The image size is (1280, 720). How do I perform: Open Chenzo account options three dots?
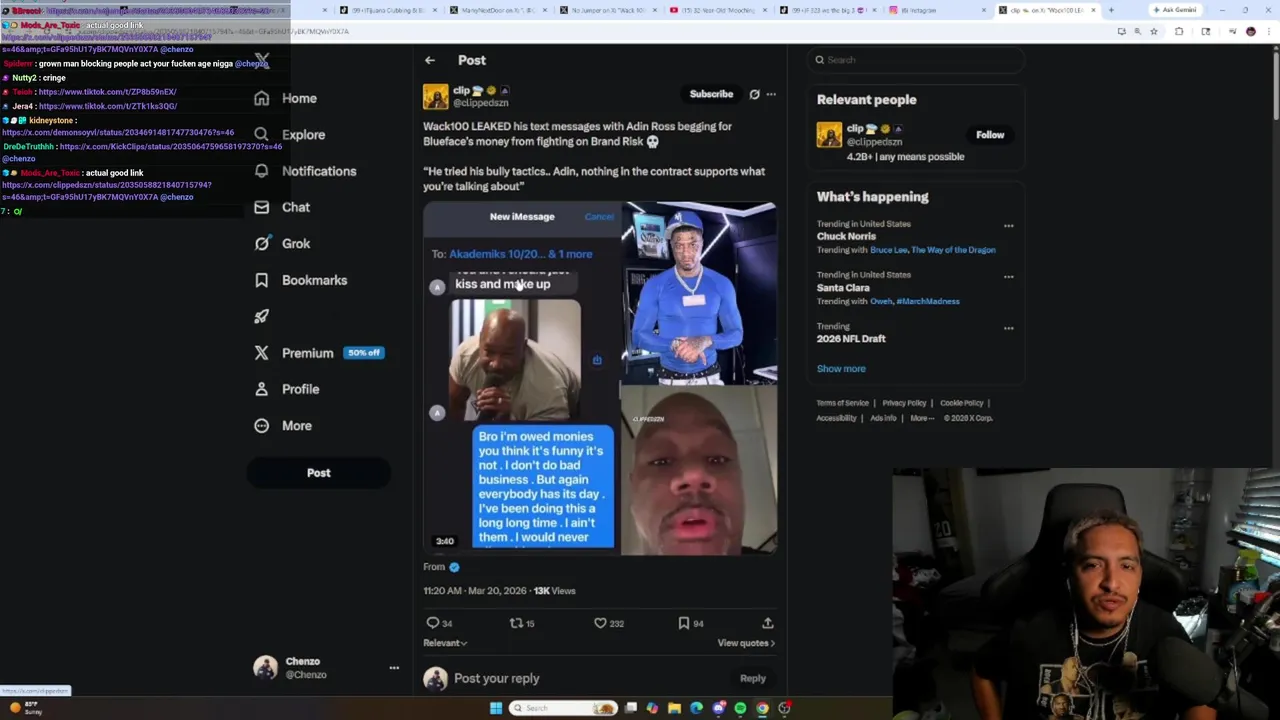394,667
